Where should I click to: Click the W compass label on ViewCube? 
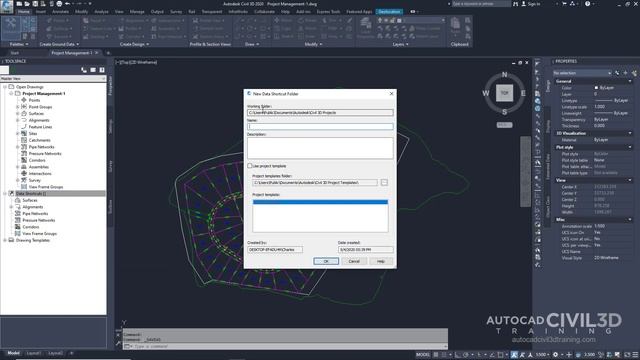[486, 93]
